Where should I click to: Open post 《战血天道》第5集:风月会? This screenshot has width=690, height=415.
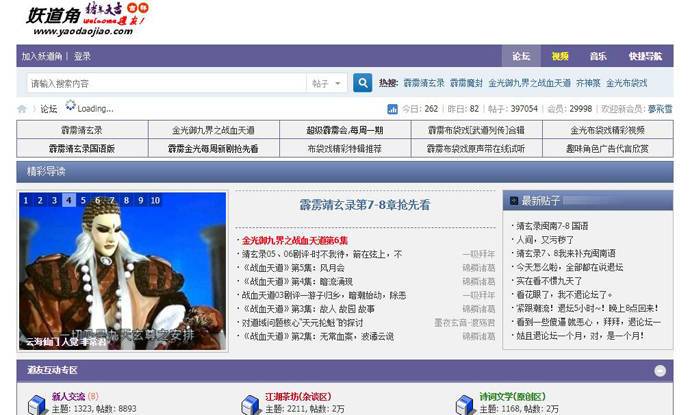tap(293, 268)
